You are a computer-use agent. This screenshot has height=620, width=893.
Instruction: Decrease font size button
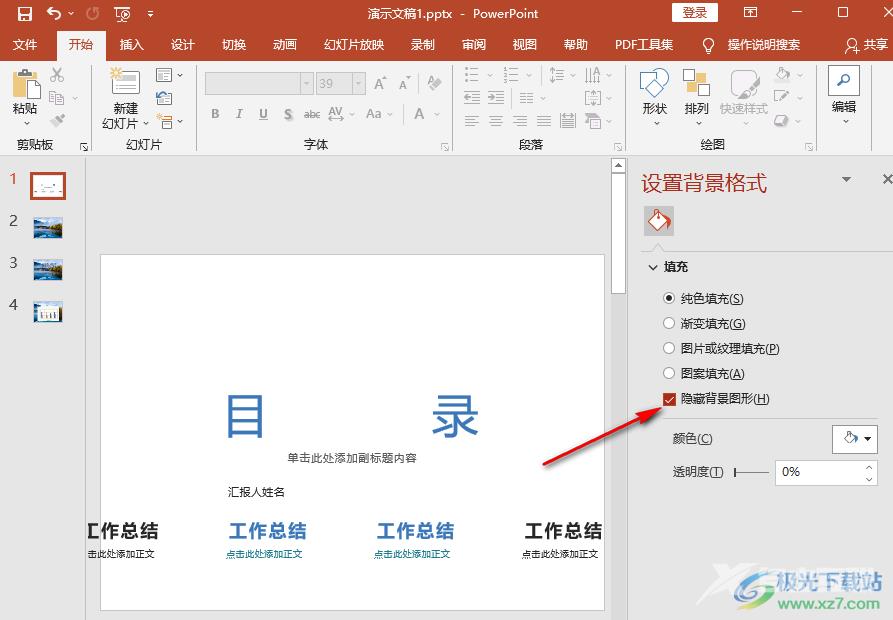pyautogui.click(x=404, y=84)
